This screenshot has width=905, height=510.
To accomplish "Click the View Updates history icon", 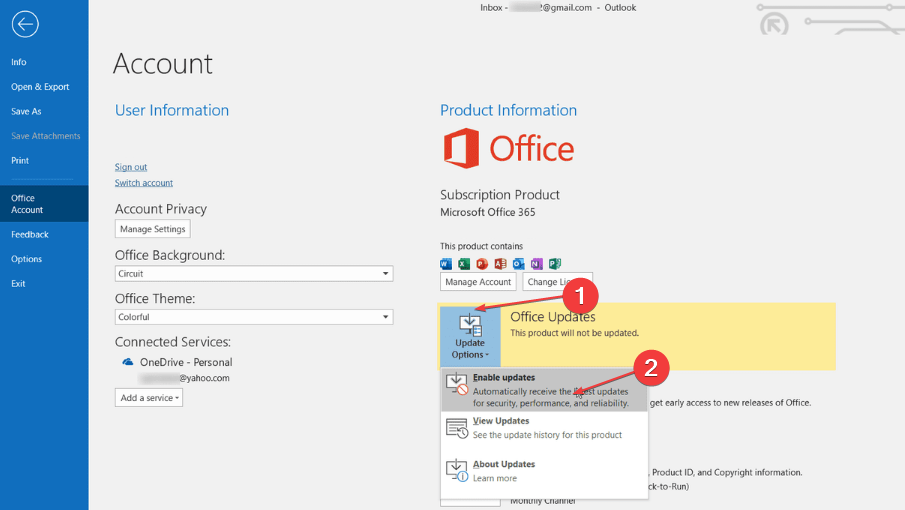I will (457, 428).
